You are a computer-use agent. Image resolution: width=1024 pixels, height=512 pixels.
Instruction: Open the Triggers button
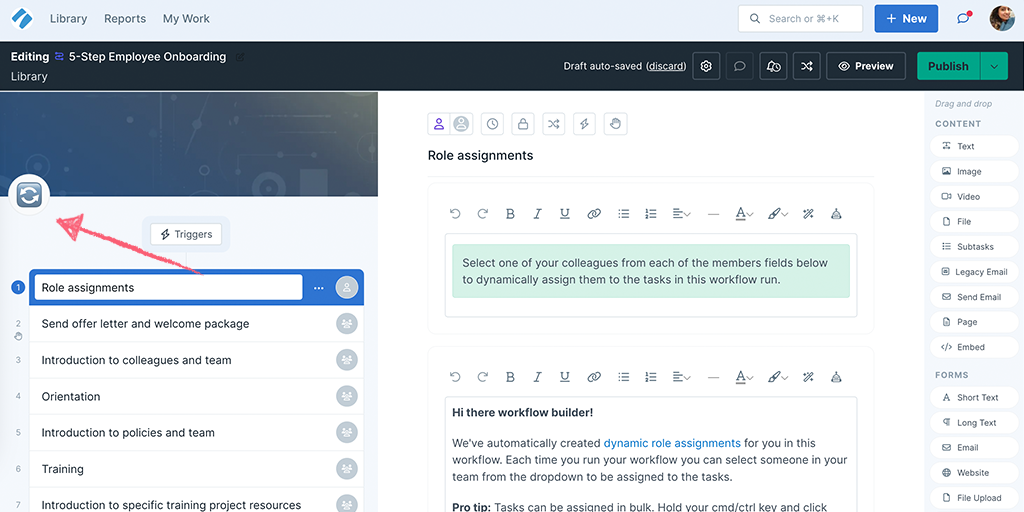[186, 234]
